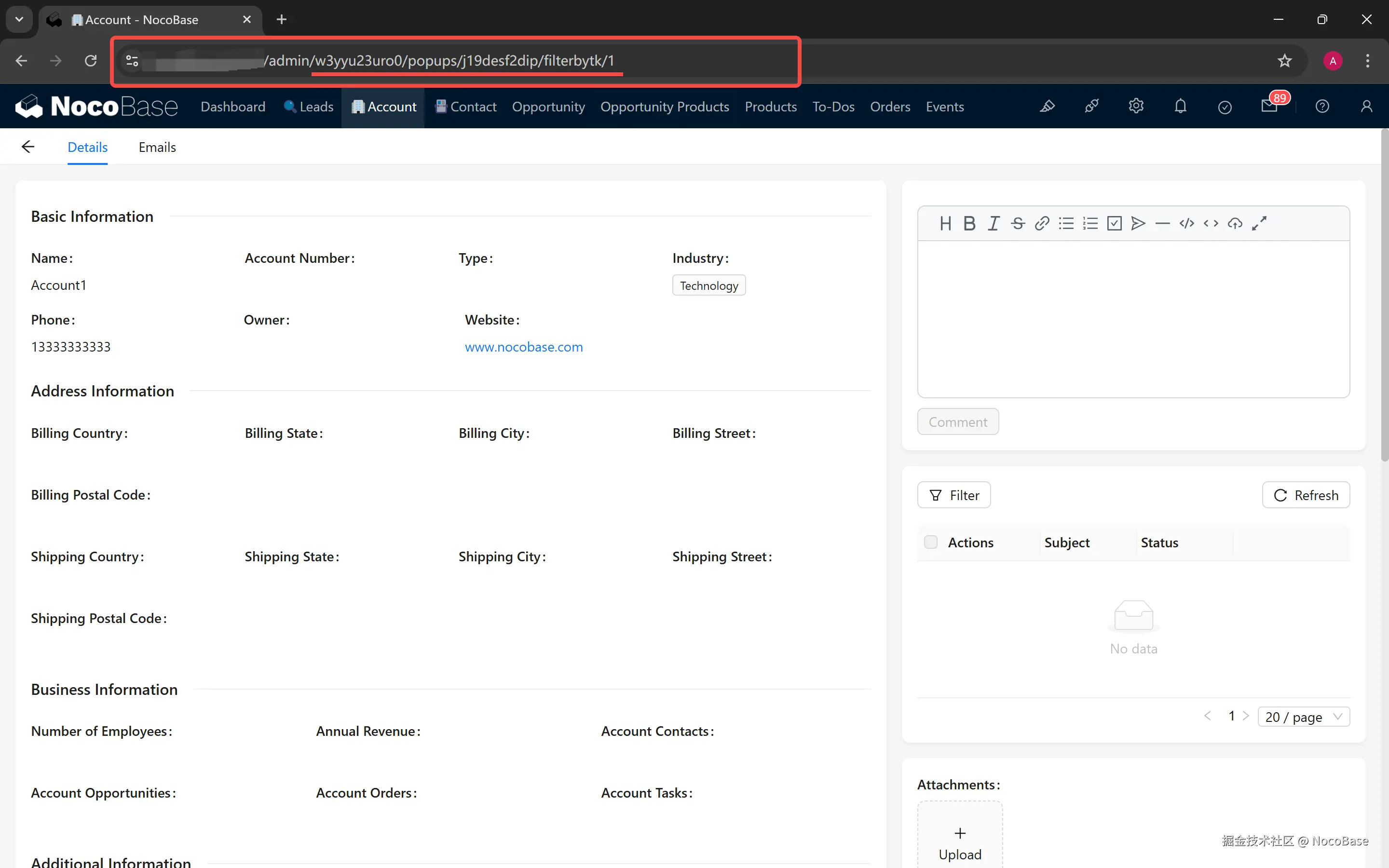Toggle fullscreen mode of comment editor
Image resolution: width=1389 pixels, height=868 pixels.
[x=1259, y=223]
